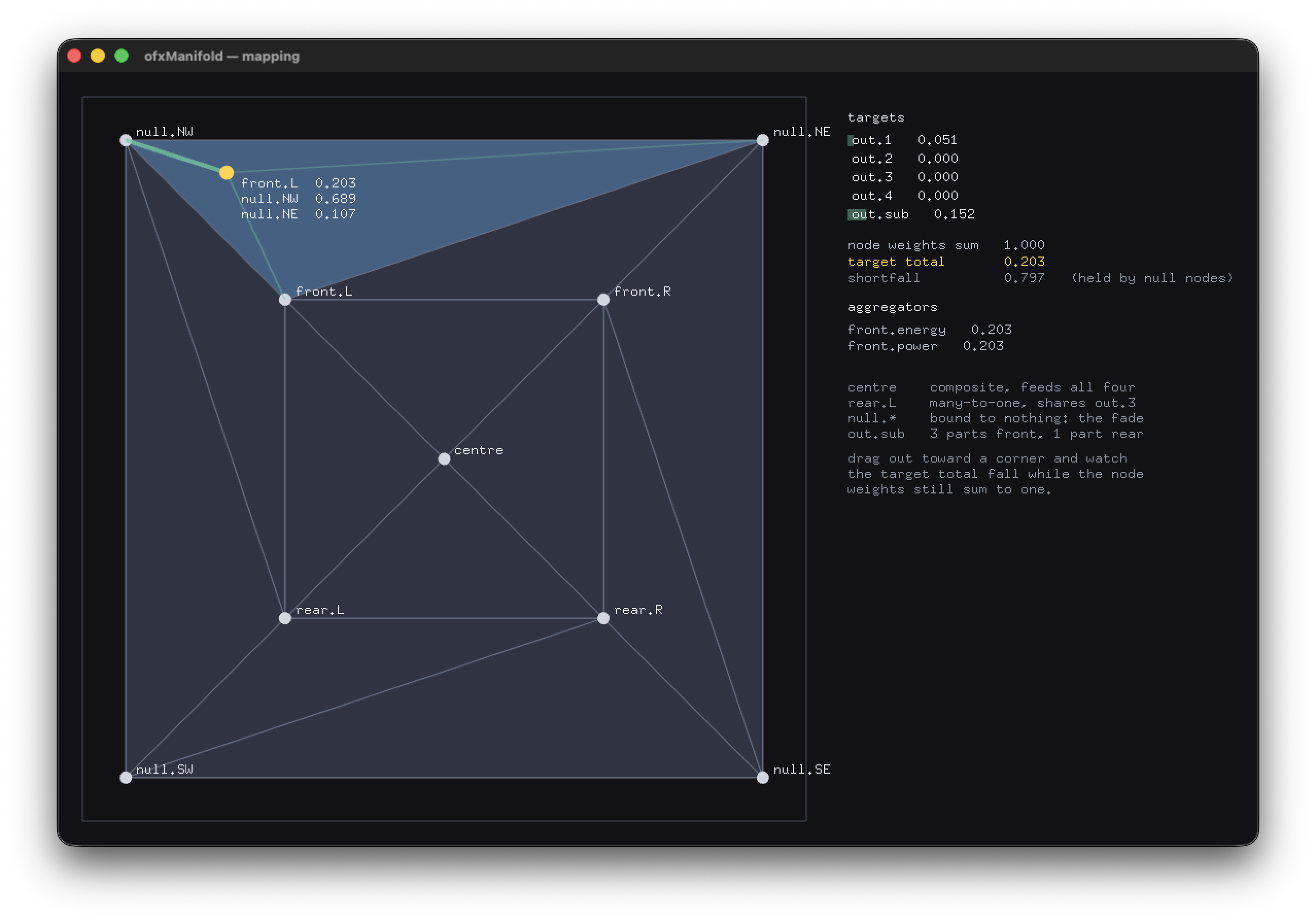Click the rear.L node dot
The height and width of the screenshot is (922, 1316).
coord(285,618)
